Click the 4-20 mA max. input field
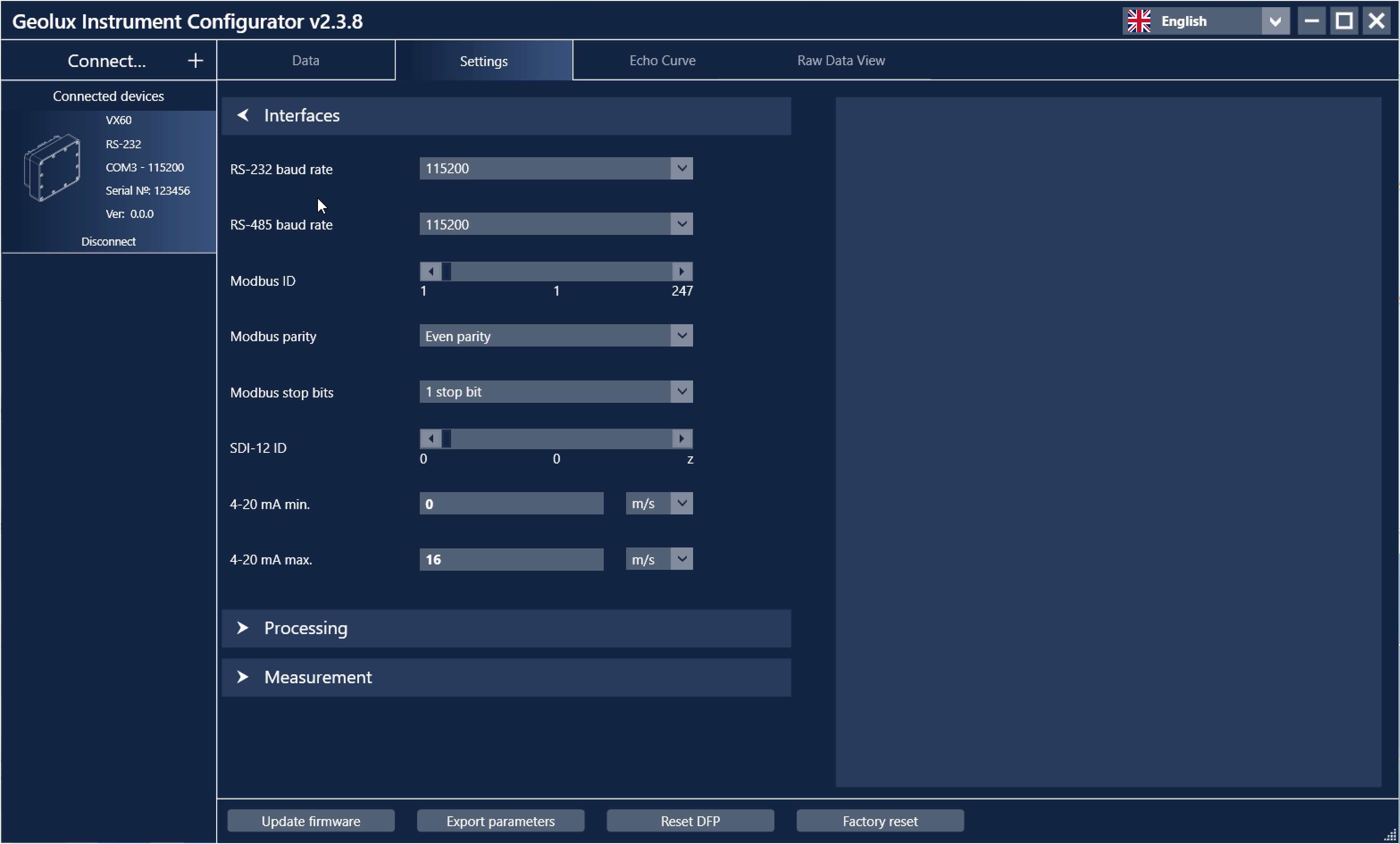 click(x=511, y=559)
